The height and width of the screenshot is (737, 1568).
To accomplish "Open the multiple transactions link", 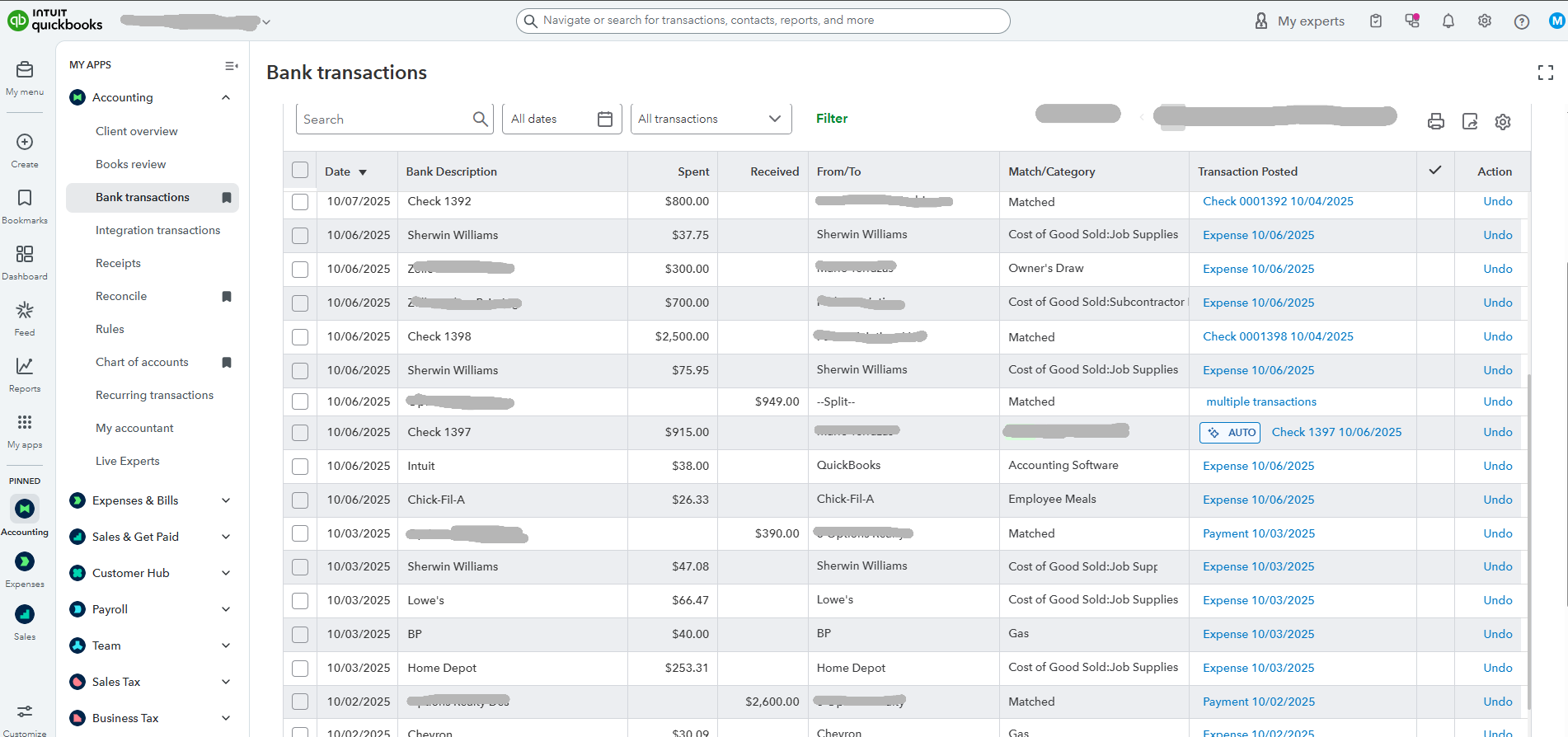I will 1261,401.
